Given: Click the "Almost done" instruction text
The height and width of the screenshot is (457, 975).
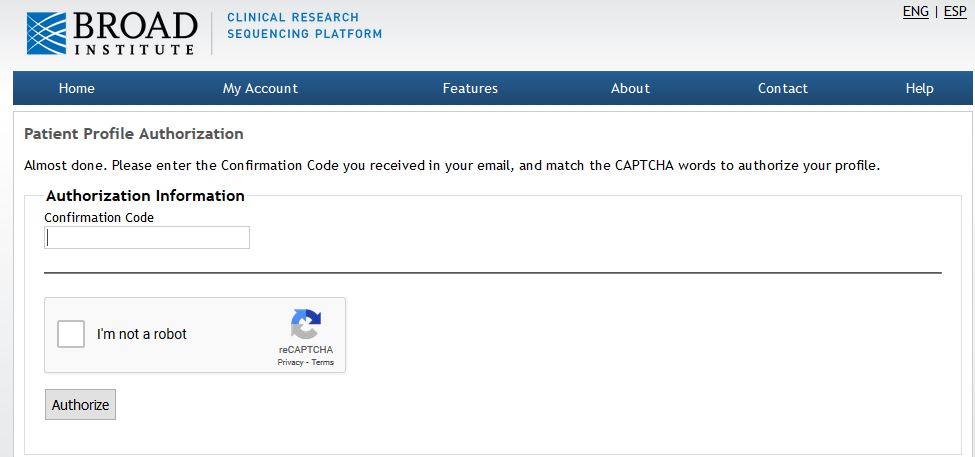Looking at the screenshot, I should tap(452, 166).
